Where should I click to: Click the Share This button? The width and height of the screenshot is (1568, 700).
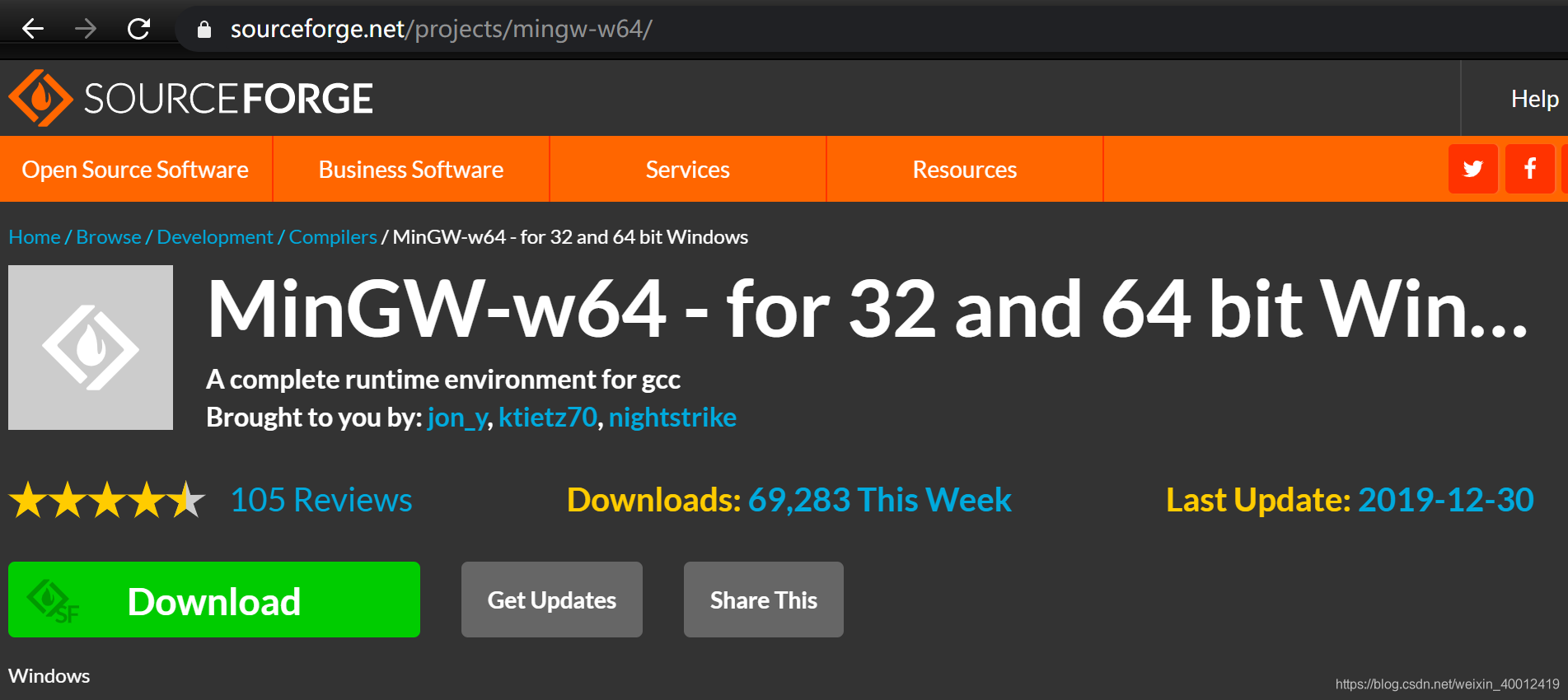[764, 600]
